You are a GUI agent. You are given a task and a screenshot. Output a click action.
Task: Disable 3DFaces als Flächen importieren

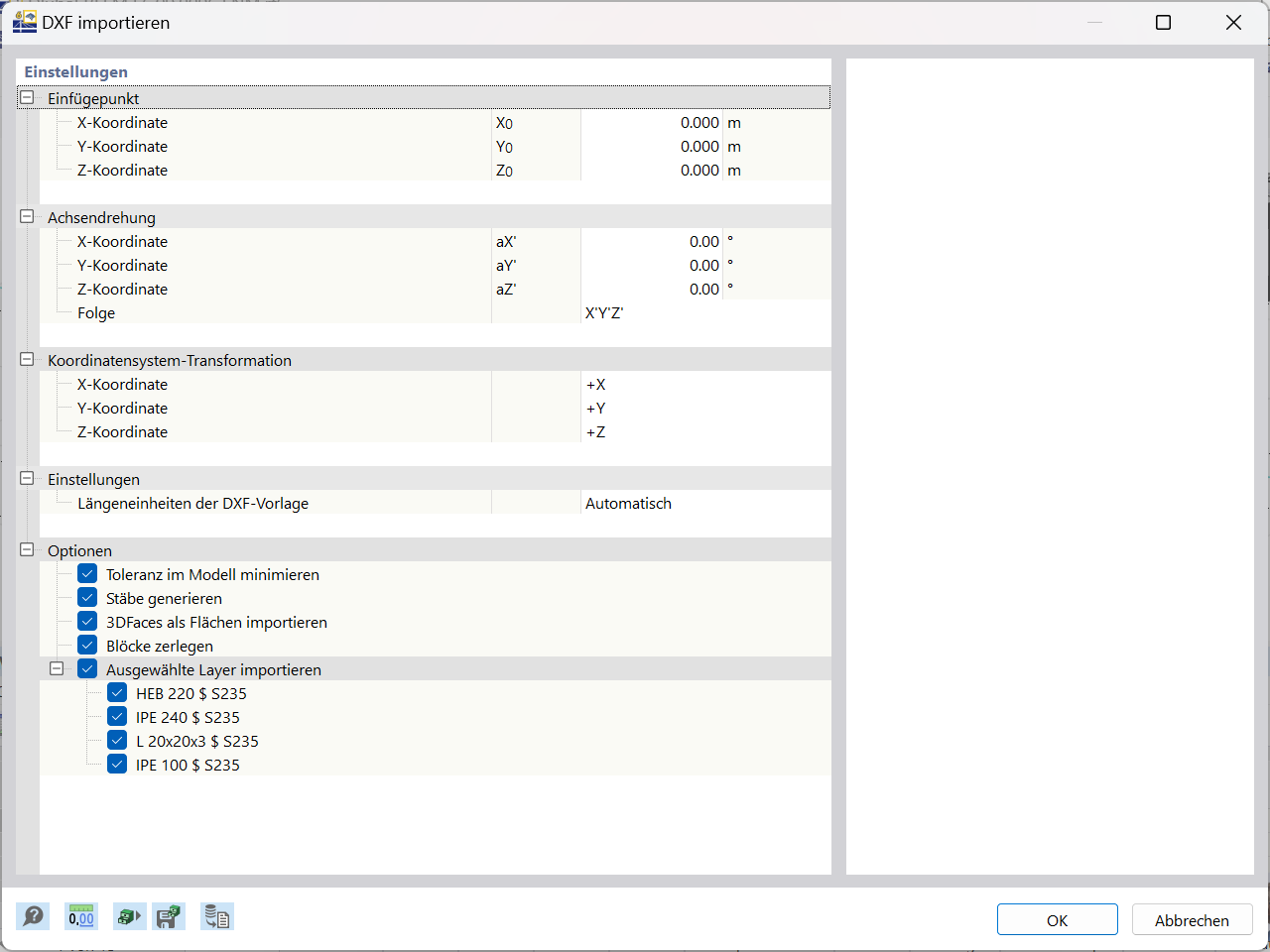[87, 621]
